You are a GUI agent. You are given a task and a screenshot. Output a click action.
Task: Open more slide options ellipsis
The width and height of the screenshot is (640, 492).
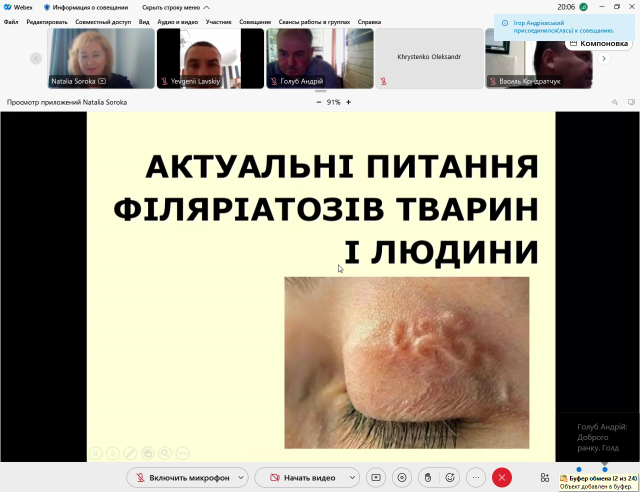pos(182,453)
